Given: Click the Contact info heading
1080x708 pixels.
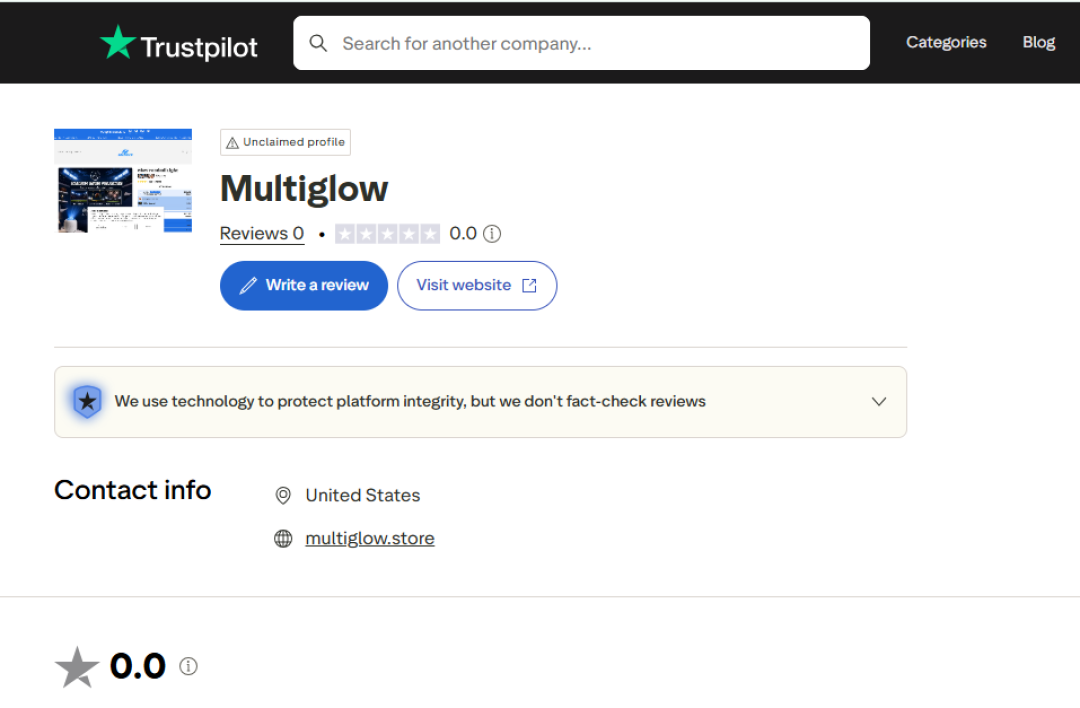Looking at the screenshot, I should pyautogui.click(x=133, y=490).
